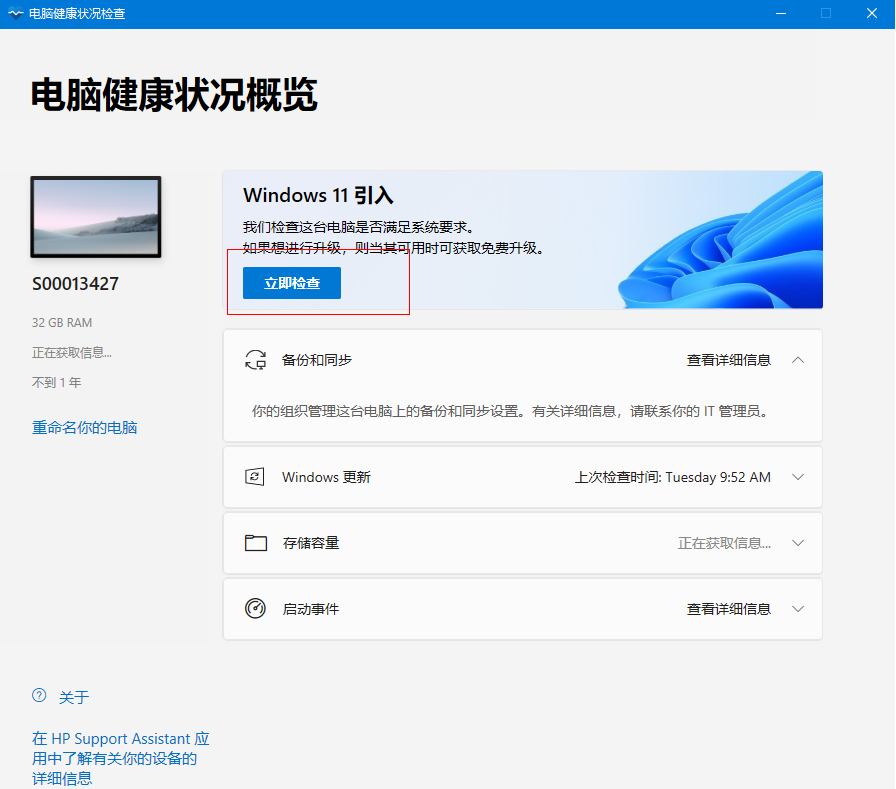Close the 电脑健康状况检查 window
This screenshot has height=789, width=896.
pyautogui.click(x=871, y=13)
